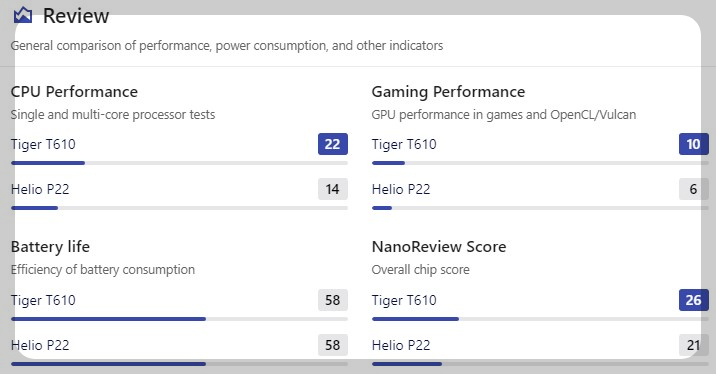The image size is (716, 374).
Task: Click Tiger T610 Battery life score 58
Action: coord(333,300)
